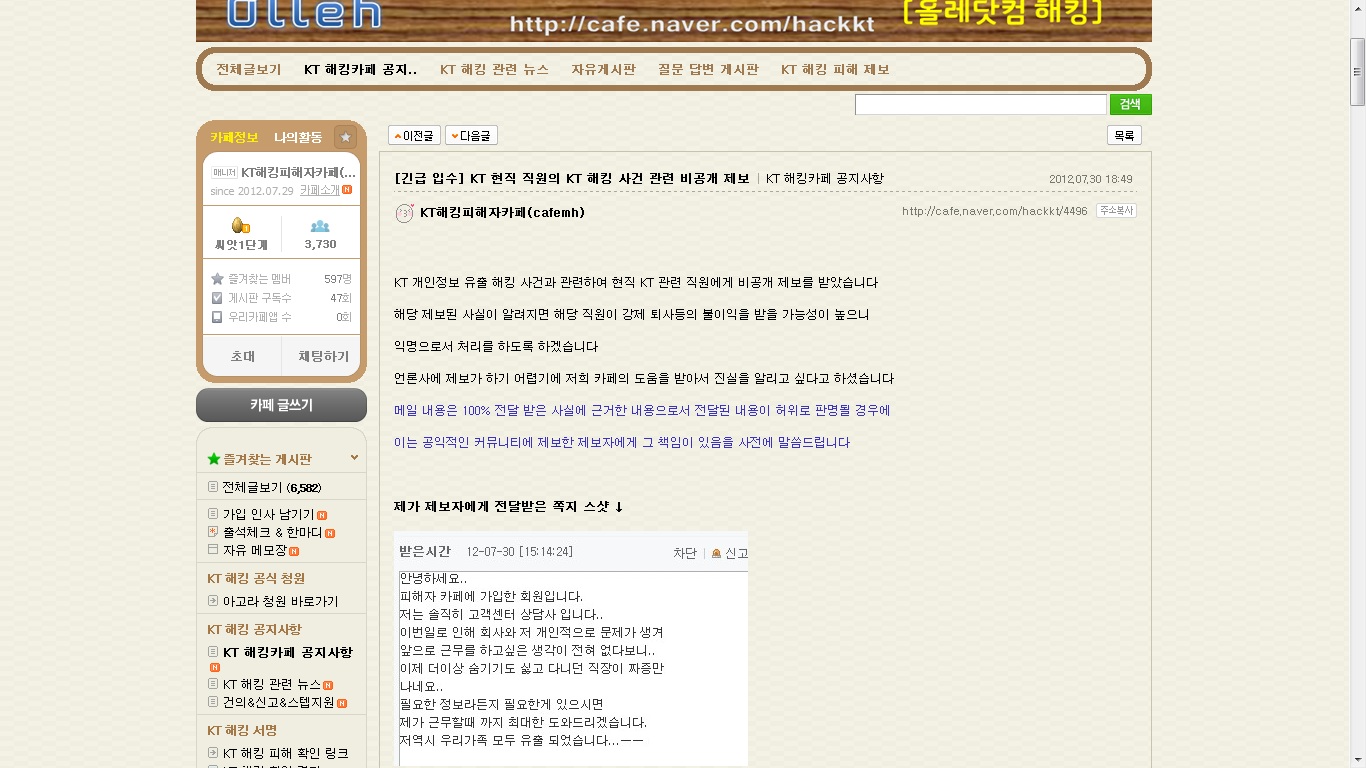Screen dimensions: 1366x768
Task: Click the seed level 씨앗1단계 egg icon
Action: pos(240,225)
